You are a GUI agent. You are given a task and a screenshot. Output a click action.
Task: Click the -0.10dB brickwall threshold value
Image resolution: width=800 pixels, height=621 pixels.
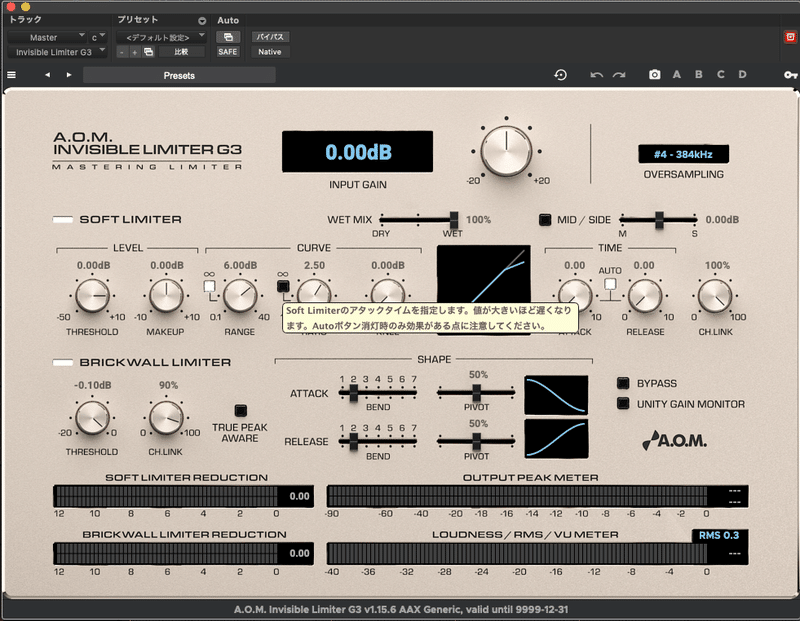pos(92,385)
